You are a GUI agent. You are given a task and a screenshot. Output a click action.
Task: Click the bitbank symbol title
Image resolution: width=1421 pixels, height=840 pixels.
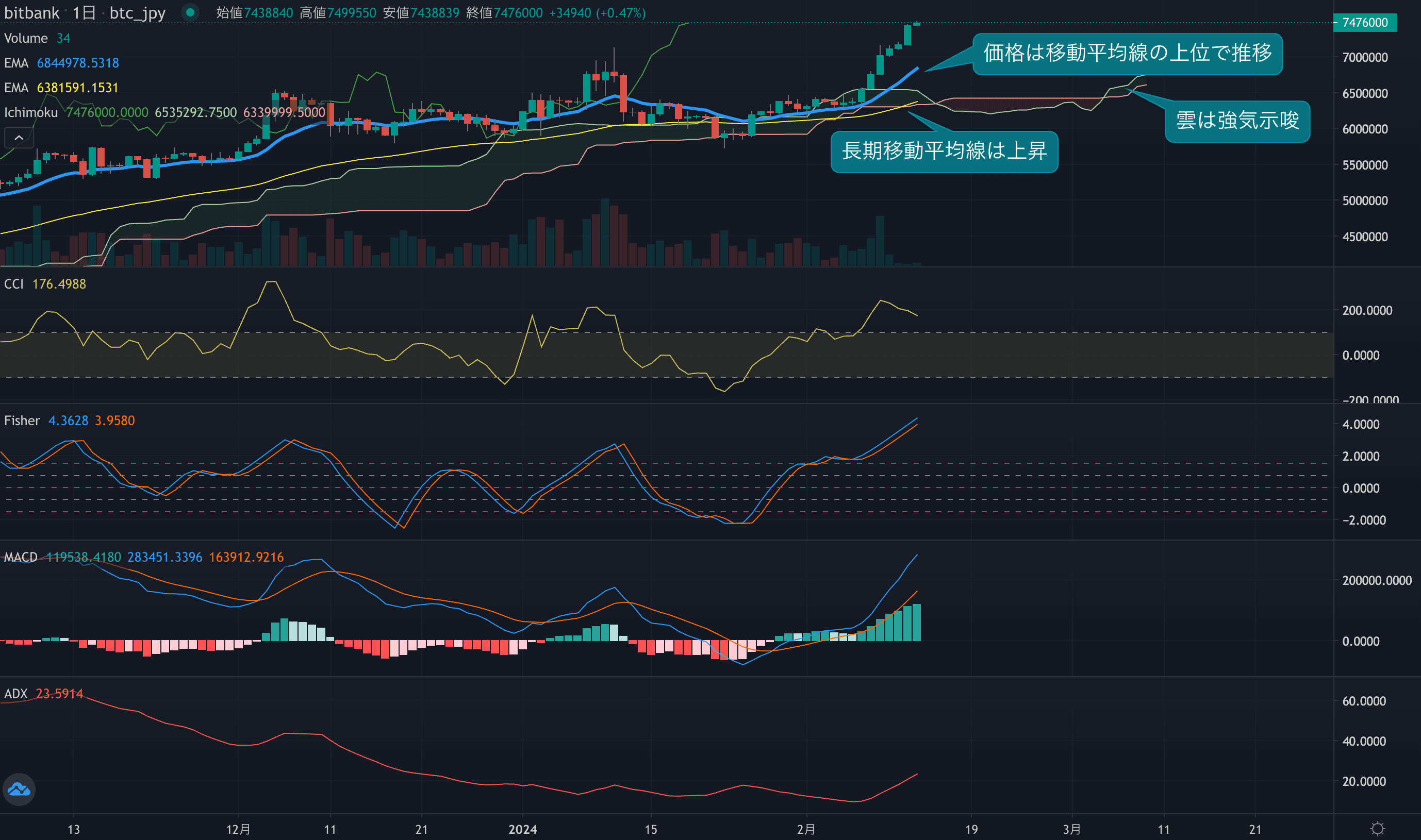coord(31,12)
